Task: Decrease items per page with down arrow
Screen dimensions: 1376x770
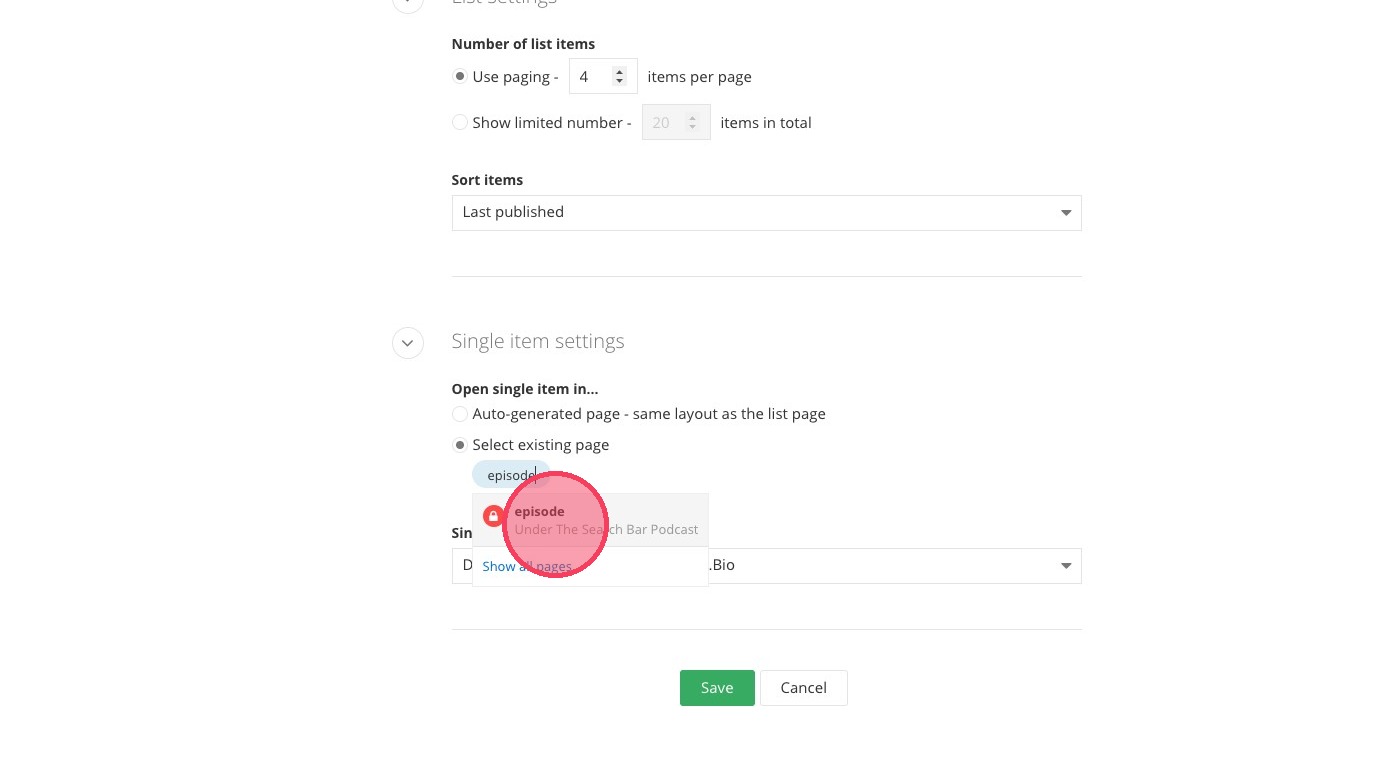Action: (x=619, y=82)
